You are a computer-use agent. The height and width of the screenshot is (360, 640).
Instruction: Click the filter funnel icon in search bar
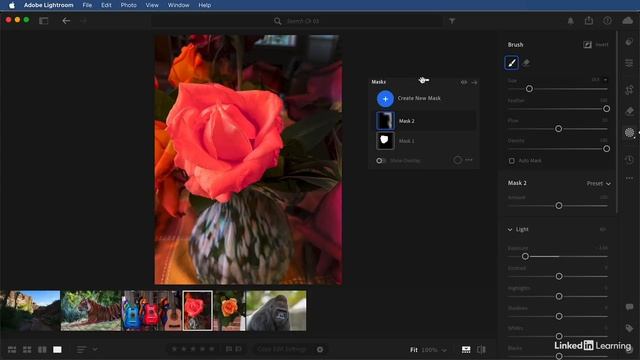[x=452, y=21]
